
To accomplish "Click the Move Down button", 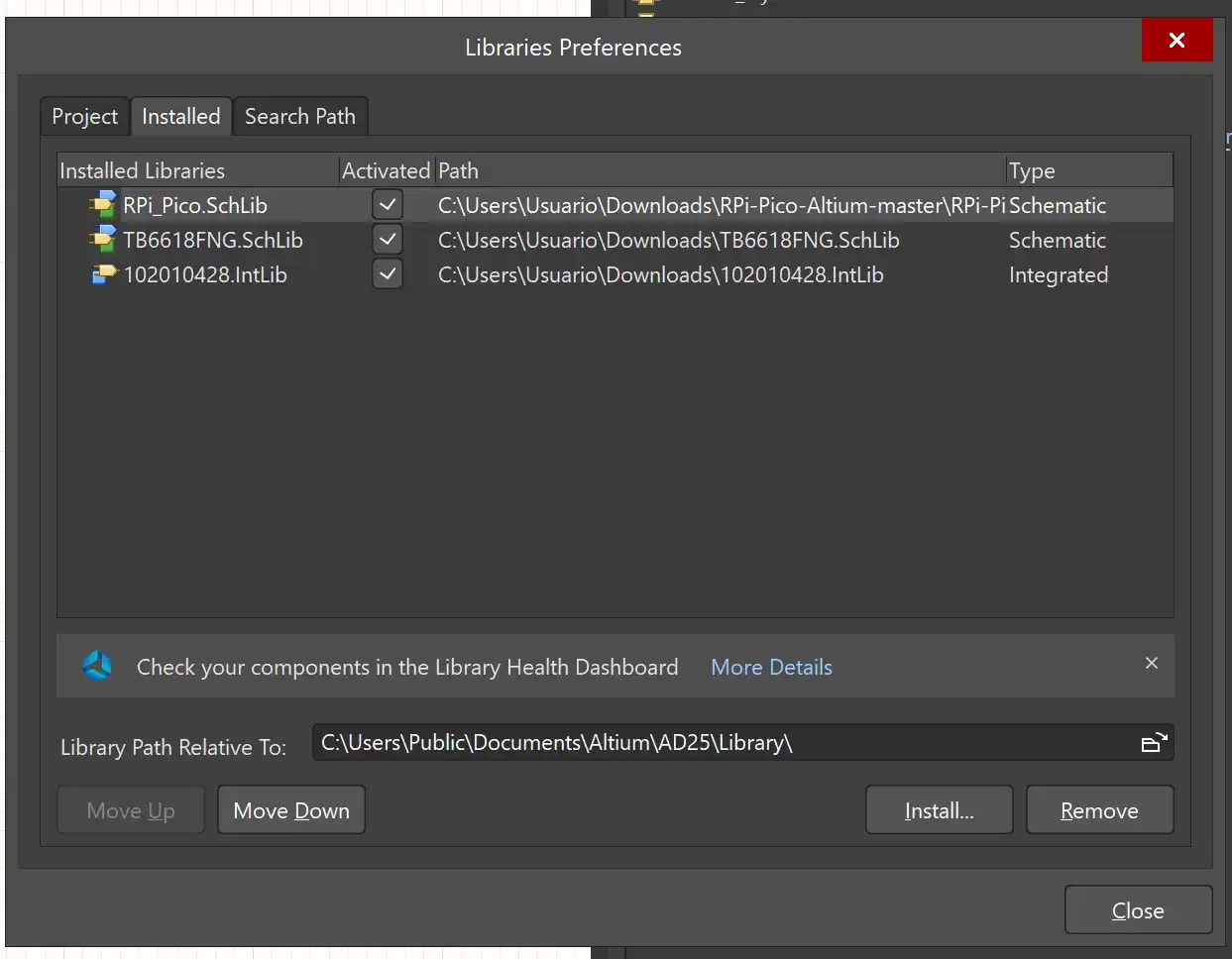I will click(x=291, y=810).
